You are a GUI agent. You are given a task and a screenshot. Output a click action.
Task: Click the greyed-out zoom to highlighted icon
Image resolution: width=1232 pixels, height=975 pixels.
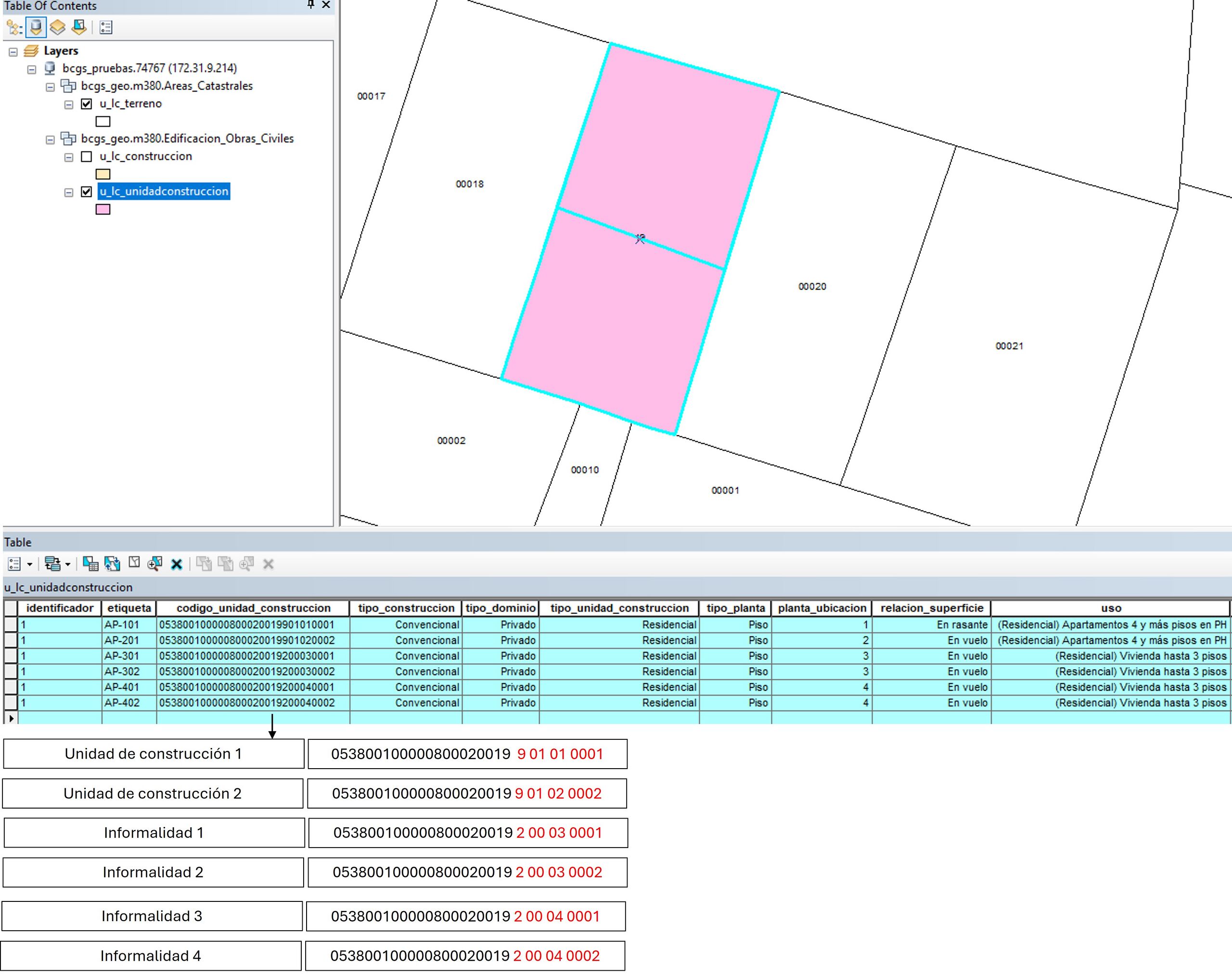coord(247,564)
